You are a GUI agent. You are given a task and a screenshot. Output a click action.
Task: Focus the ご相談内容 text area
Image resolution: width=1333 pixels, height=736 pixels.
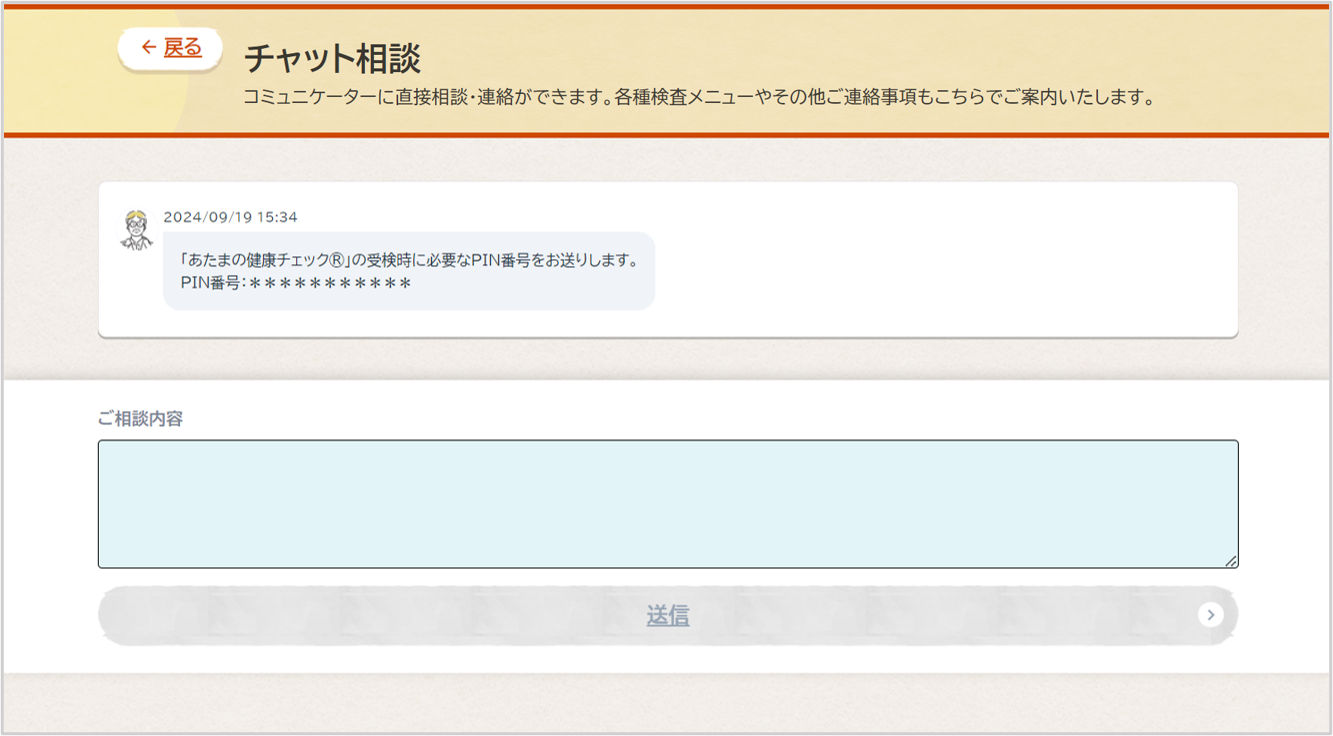coord(667,503)
